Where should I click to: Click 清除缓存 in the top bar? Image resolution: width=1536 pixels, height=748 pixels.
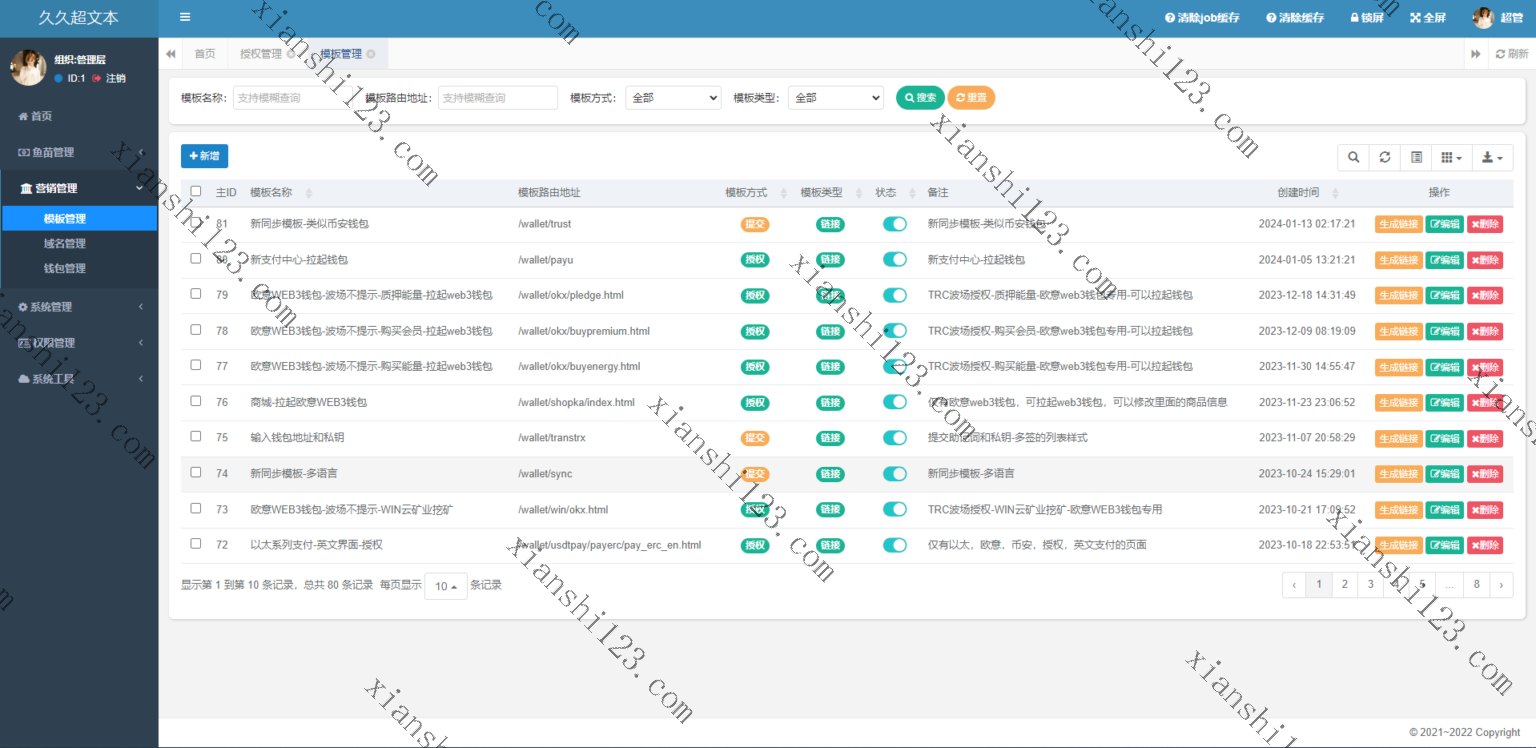tap(1295, 18)
